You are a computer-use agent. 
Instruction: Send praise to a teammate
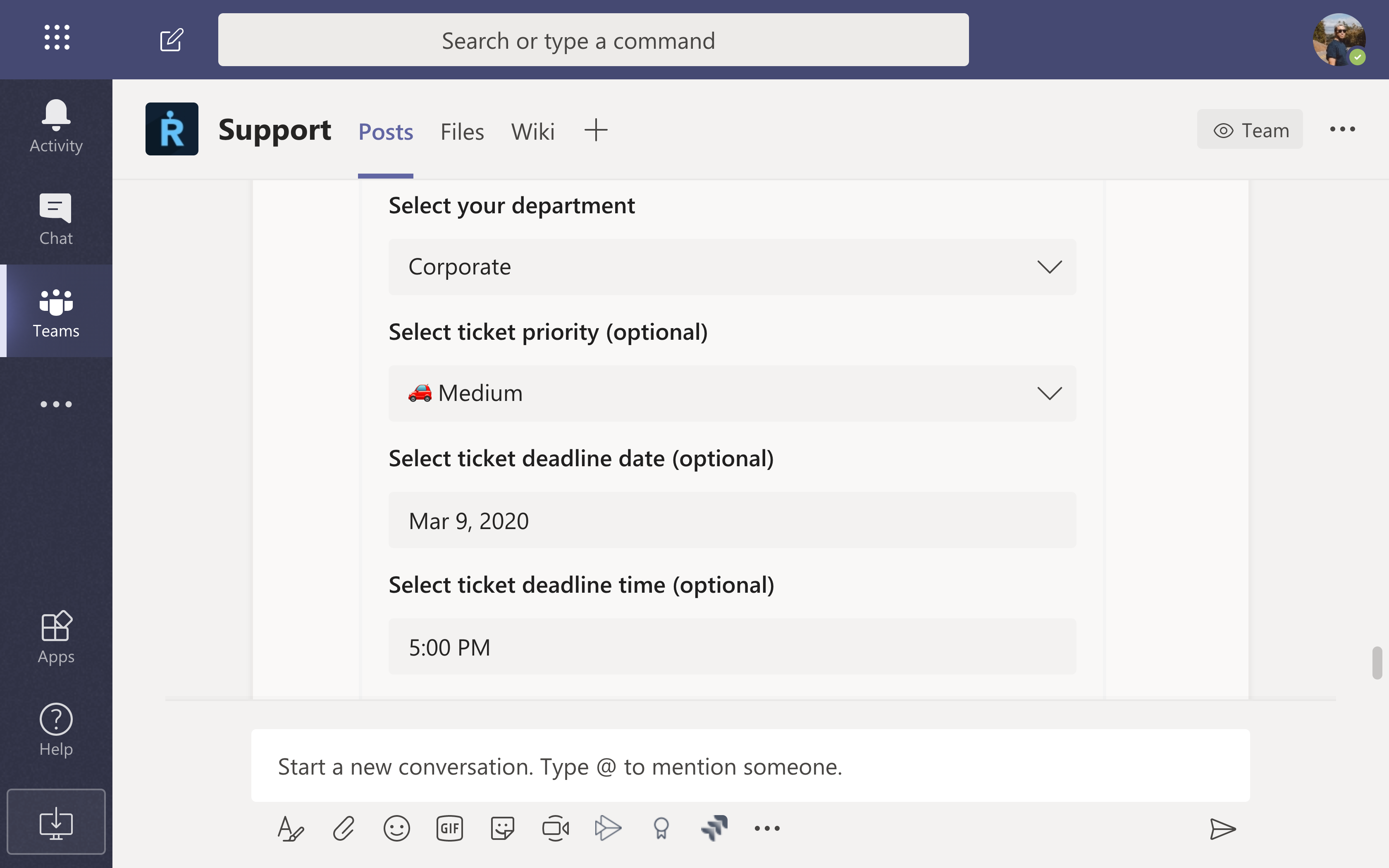[661, 828]
